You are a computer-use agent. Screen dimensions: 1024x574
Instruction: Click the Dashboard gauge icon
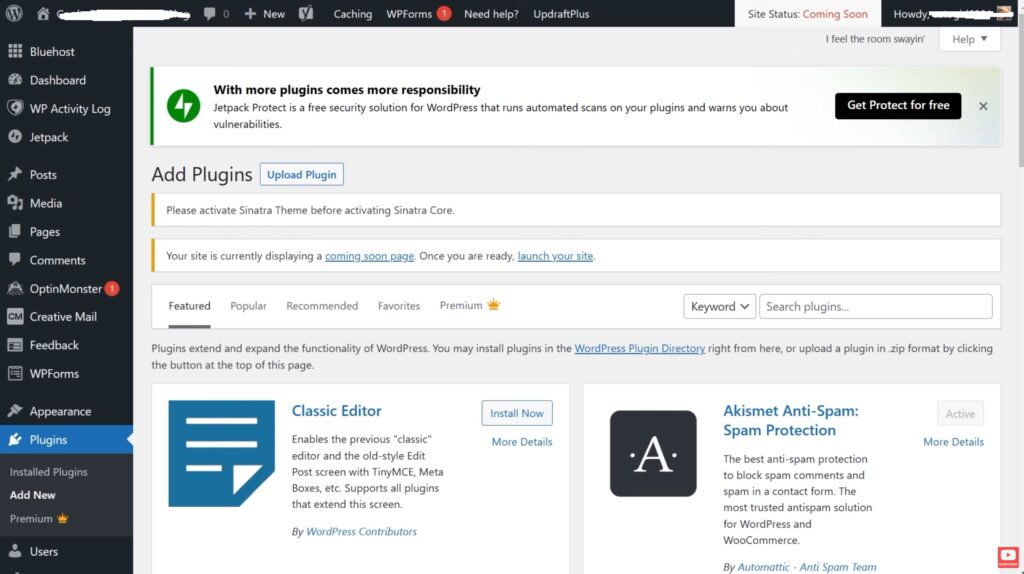pyautogui.click(x=15, y=80)
